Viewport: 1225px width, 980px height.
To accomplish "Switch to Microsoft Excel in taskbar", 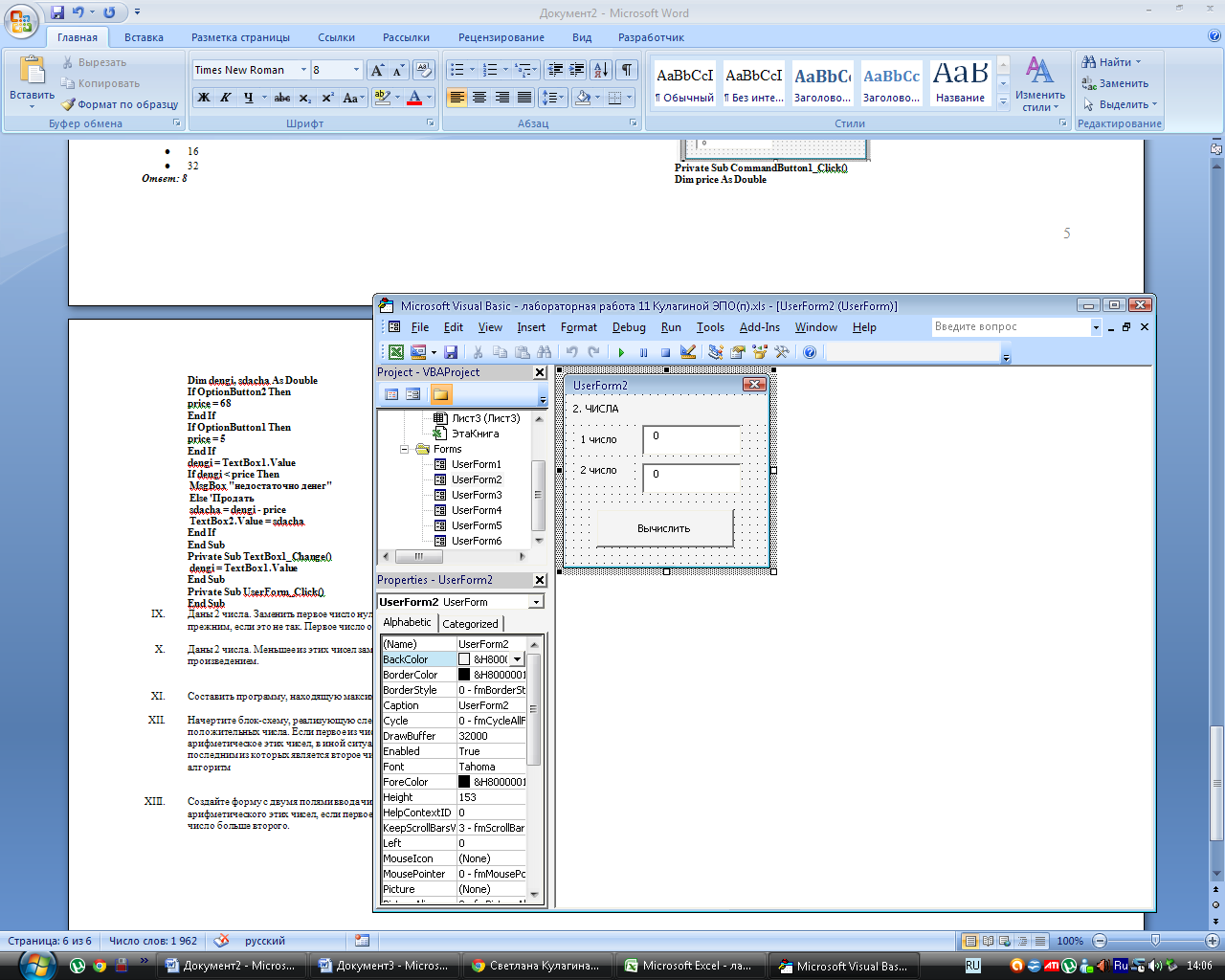I will [x=691, y=966].
